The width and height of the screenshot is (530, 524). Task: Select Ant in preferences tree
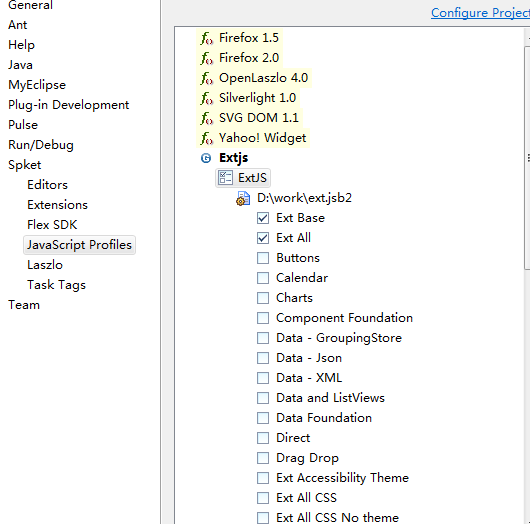pyautogui.click(x=18, y=25)
